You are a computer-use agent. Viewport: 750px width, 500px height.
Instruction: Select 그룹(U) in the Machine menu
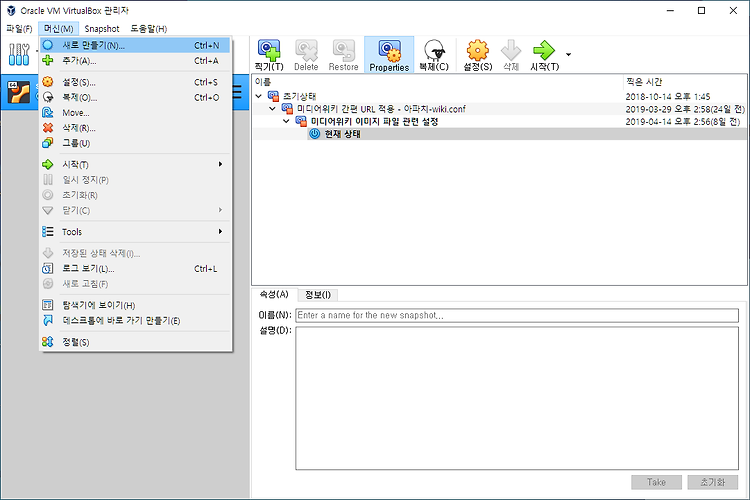135,143
